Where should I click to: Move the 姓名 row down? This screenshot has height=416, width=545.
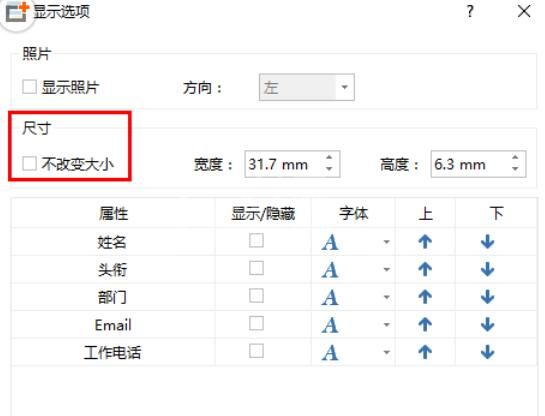[488, 242]
